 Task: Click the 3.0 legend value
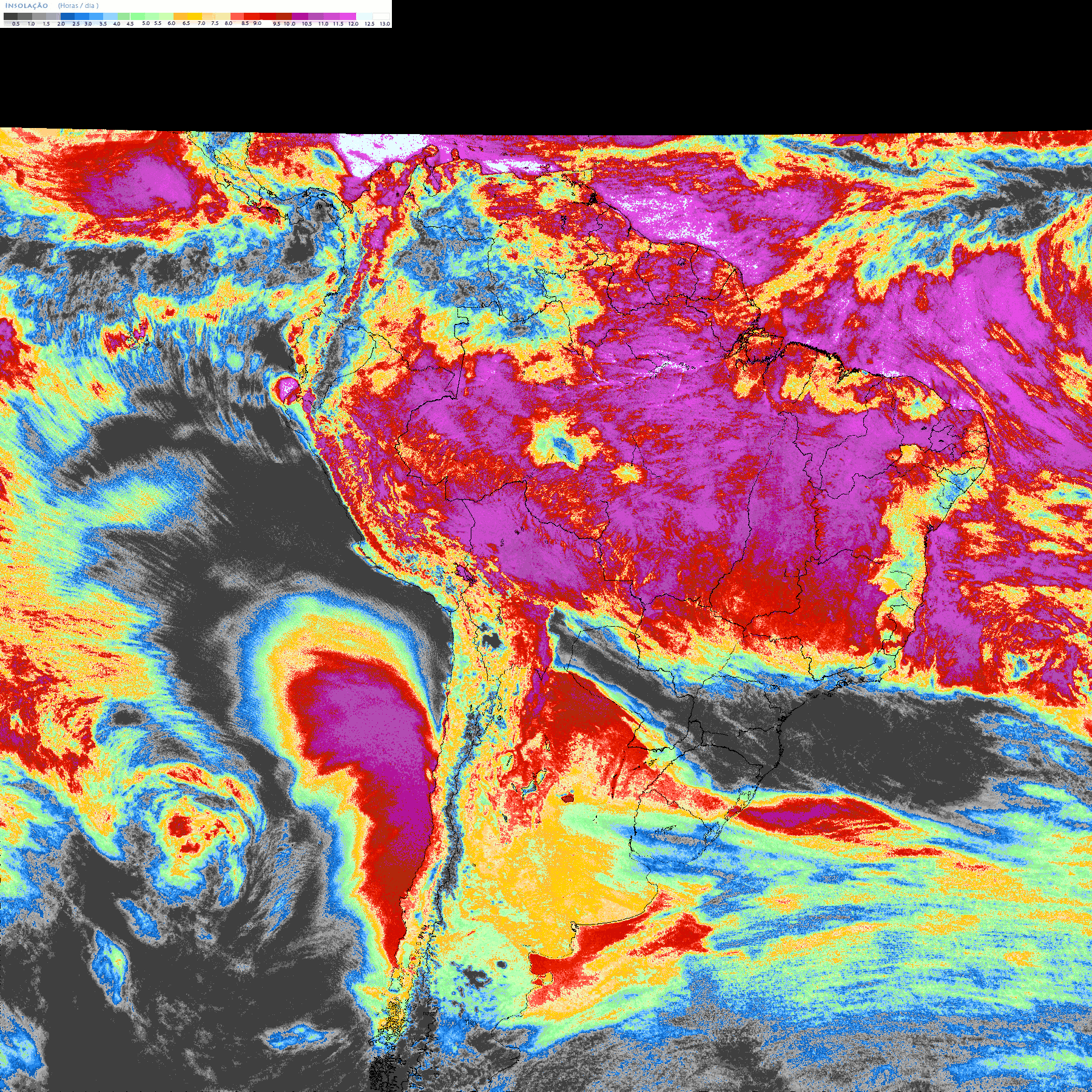click(88, 24)
